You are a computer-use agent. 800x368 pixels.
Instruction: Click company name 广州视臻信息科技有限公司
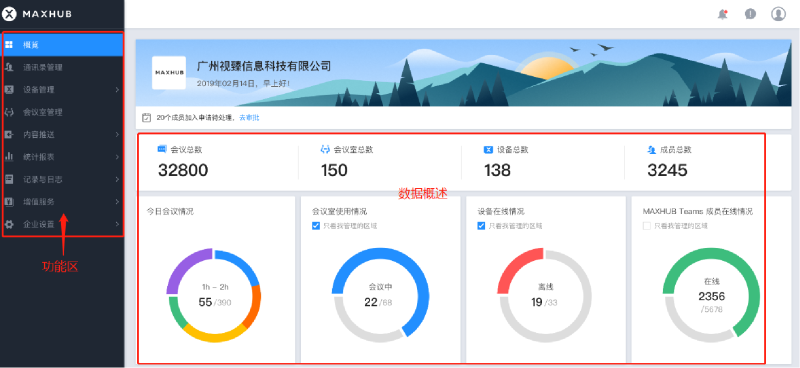pos(264,66)
